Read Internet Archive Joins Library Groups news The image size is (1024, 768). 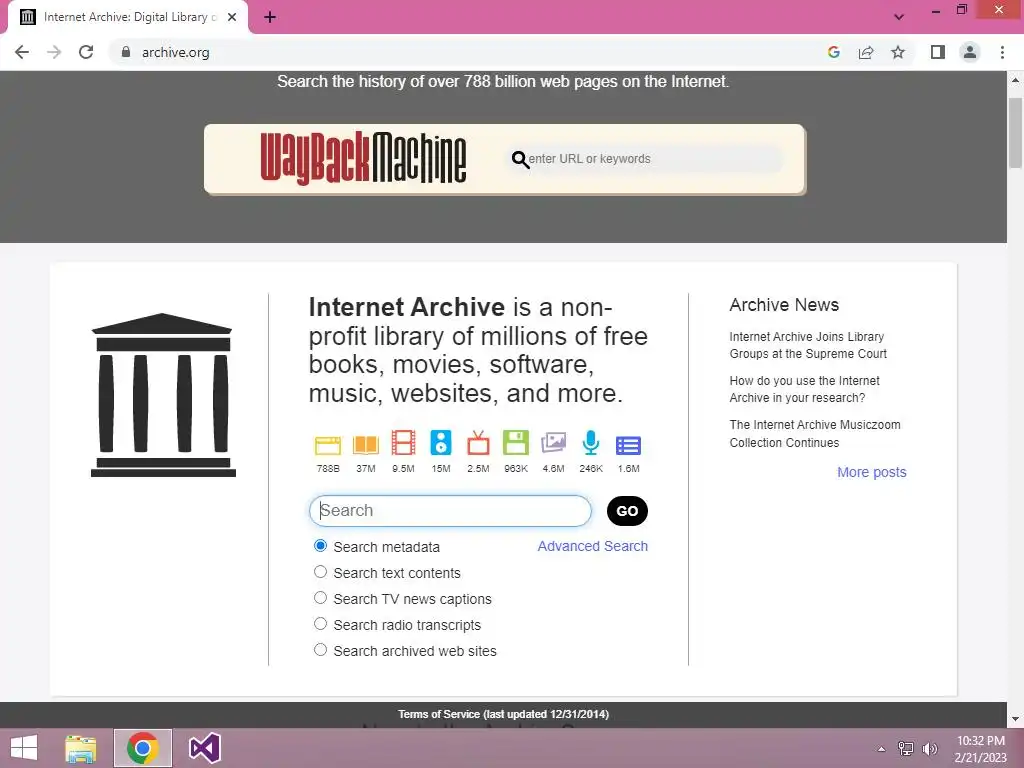tap(808, 345)
